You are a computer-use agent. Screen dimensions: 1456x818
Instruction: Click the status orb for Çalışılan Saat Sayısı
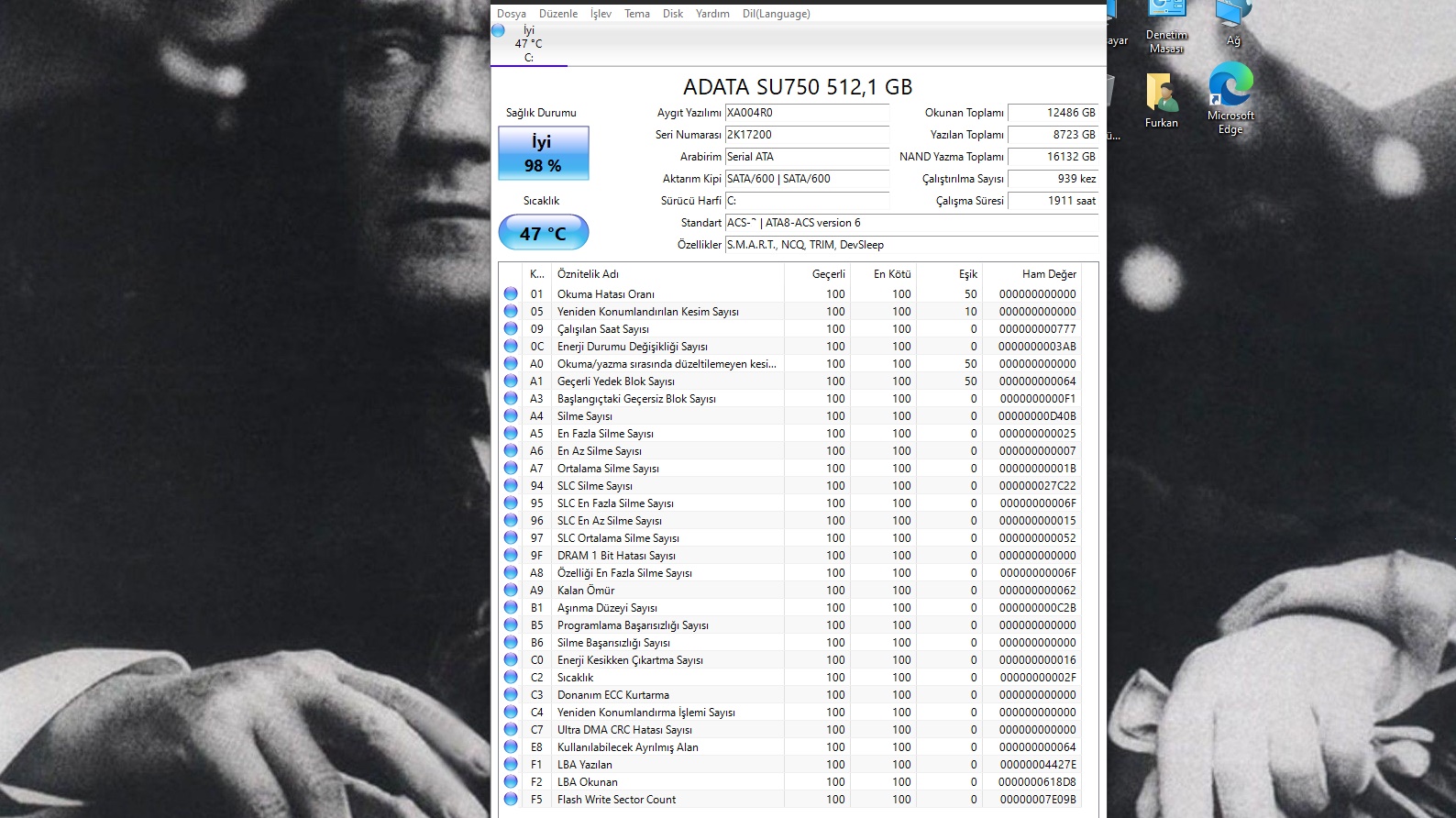coord(511,328)
